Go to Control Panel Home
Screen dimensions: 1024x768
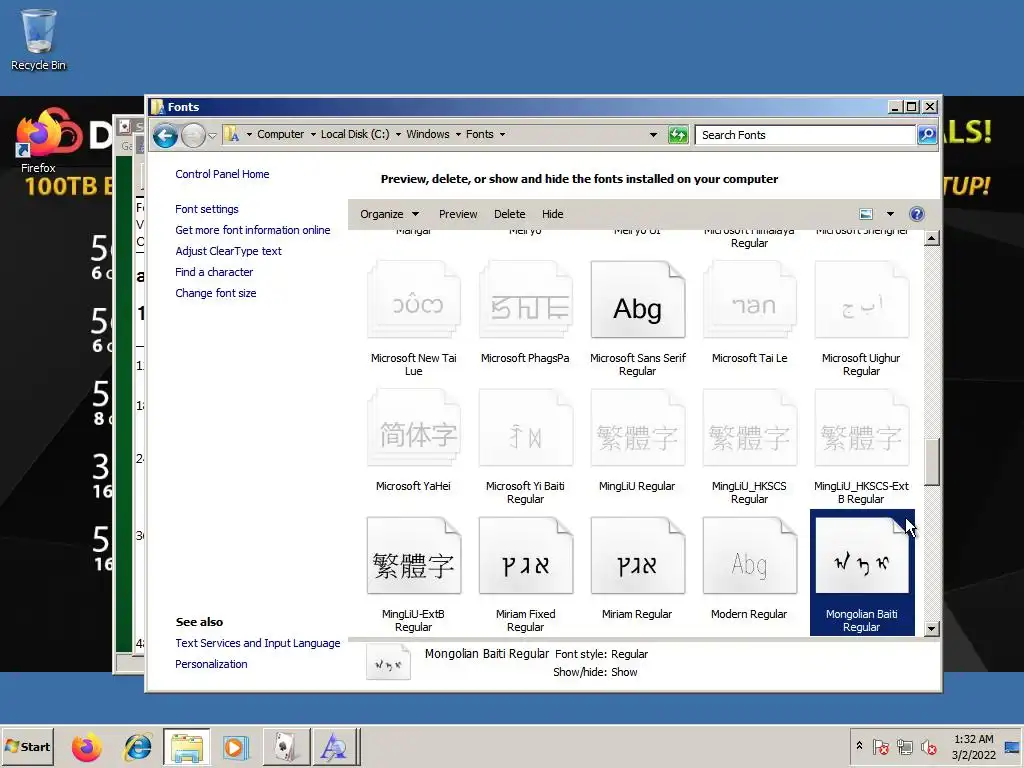[x=222, y=174]
